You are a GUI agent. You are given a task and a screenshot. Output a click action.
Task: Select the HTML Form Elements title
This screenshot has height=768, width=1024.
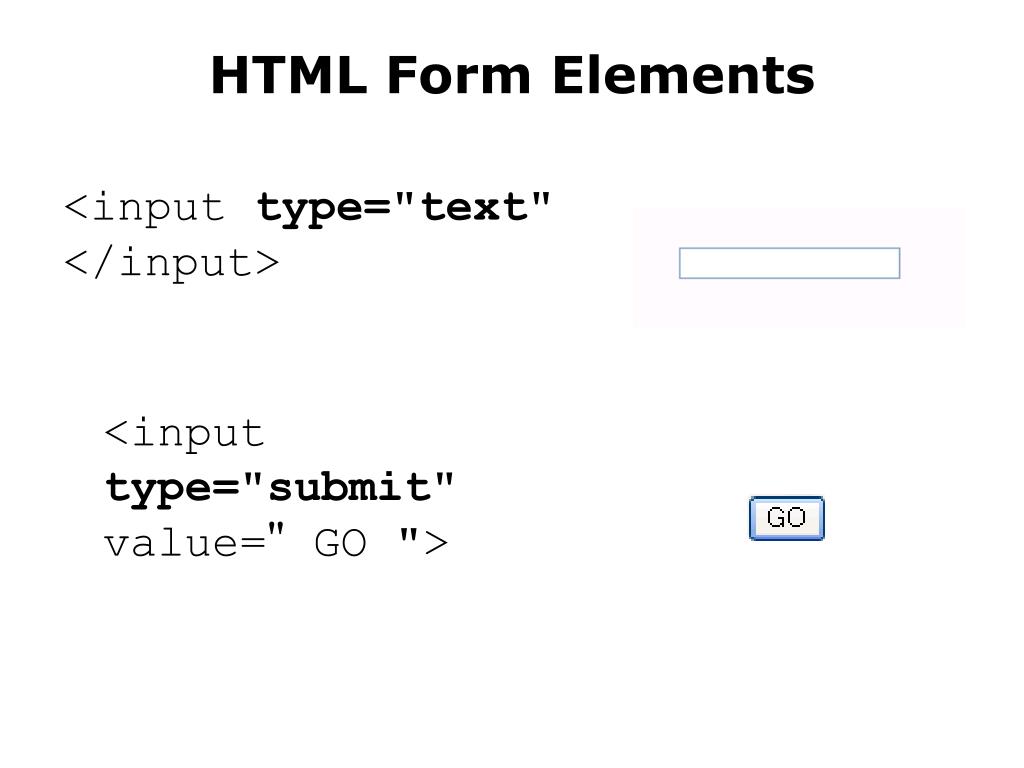click(x=513, y=75)
